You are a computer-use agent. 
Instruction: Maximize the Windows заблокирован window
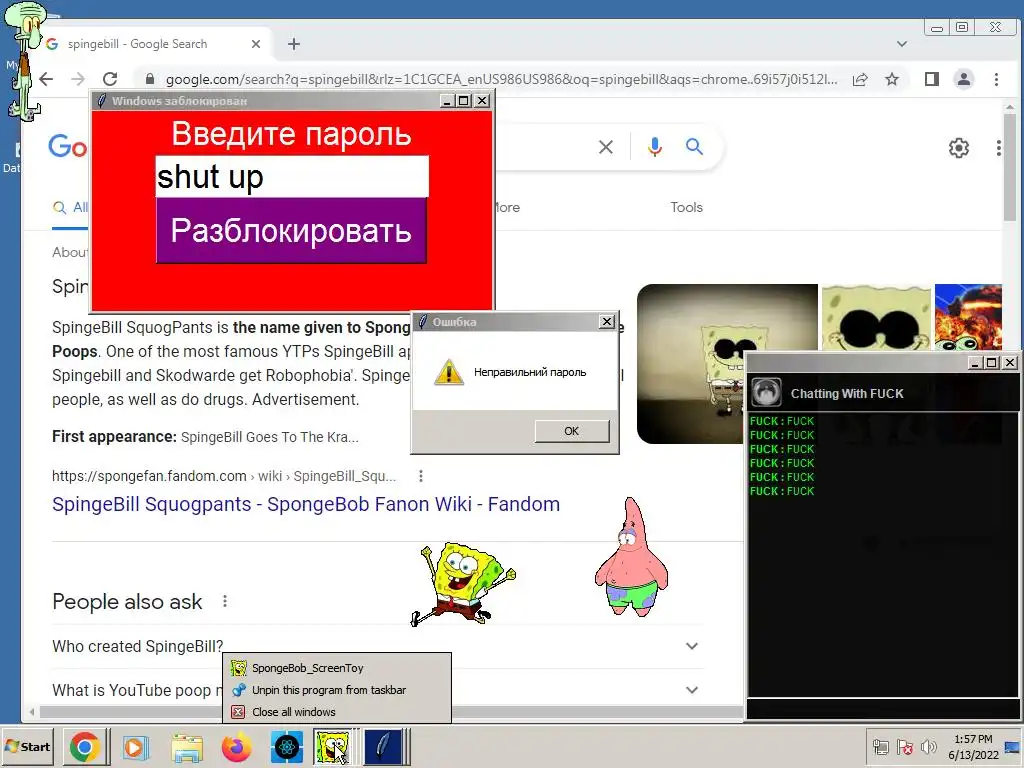(x=464, y=101)
